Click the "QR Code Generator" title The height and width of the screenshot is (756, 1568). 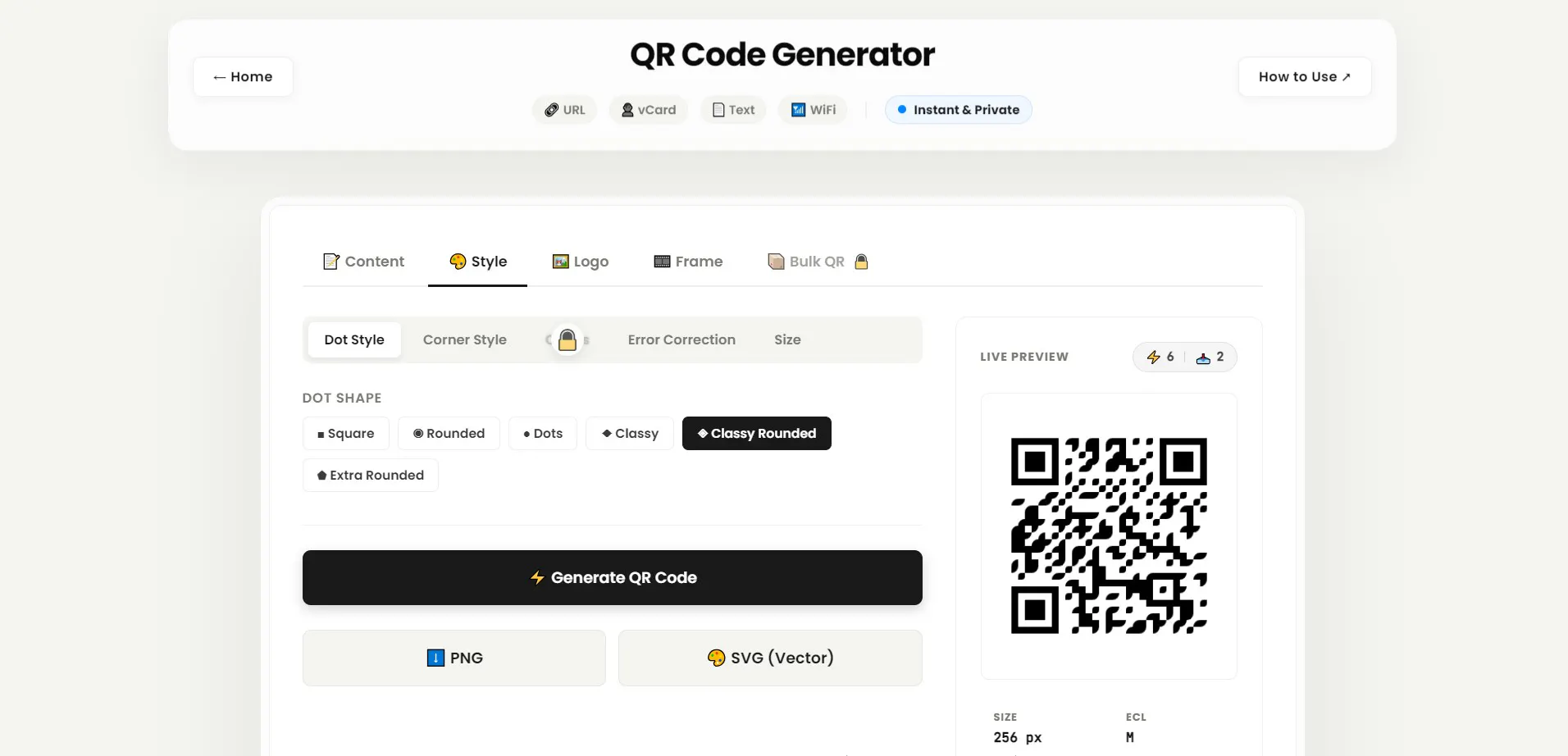click(782, 55)
